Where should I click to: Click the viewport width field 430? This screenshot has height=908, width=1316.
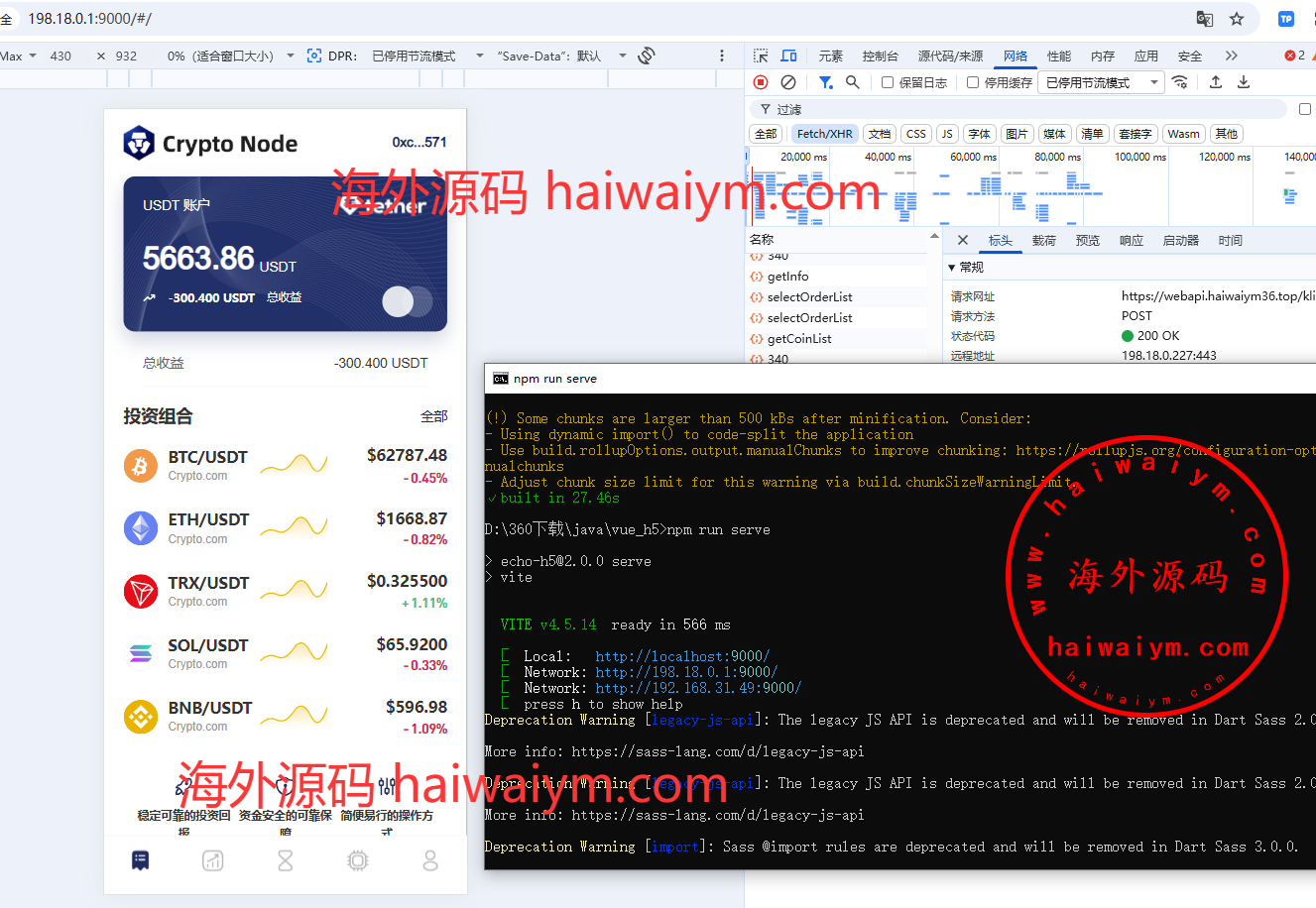(60, 56)
